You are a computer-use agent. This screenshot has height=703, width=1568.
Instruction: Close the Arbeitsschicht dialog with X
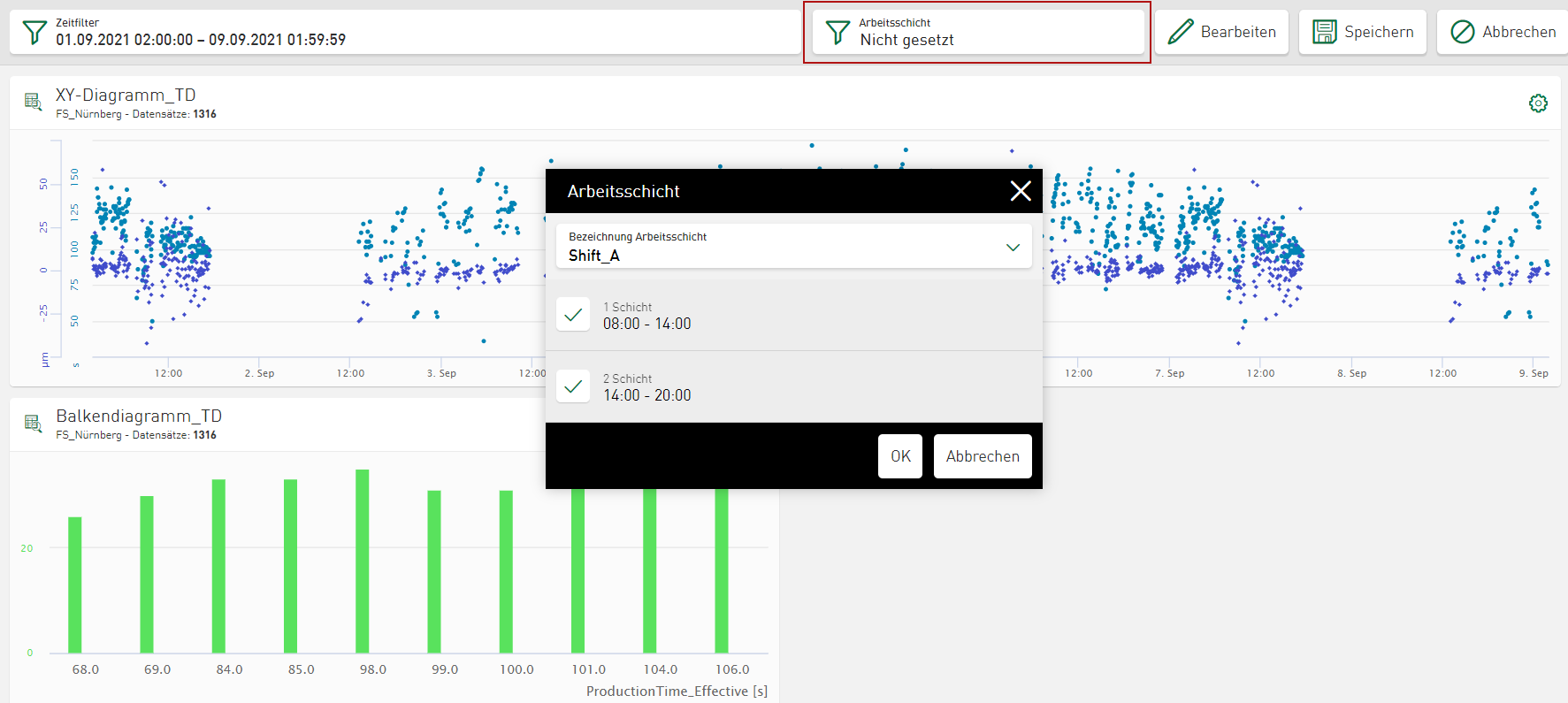pyautogui.click(x=1021, y=191)
